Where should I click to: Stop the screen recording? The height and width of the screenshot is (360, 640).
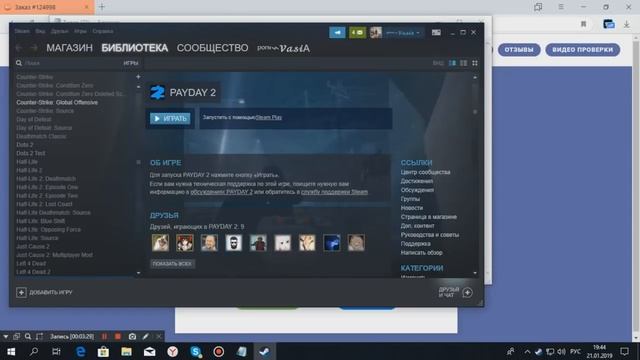point(118,336)
